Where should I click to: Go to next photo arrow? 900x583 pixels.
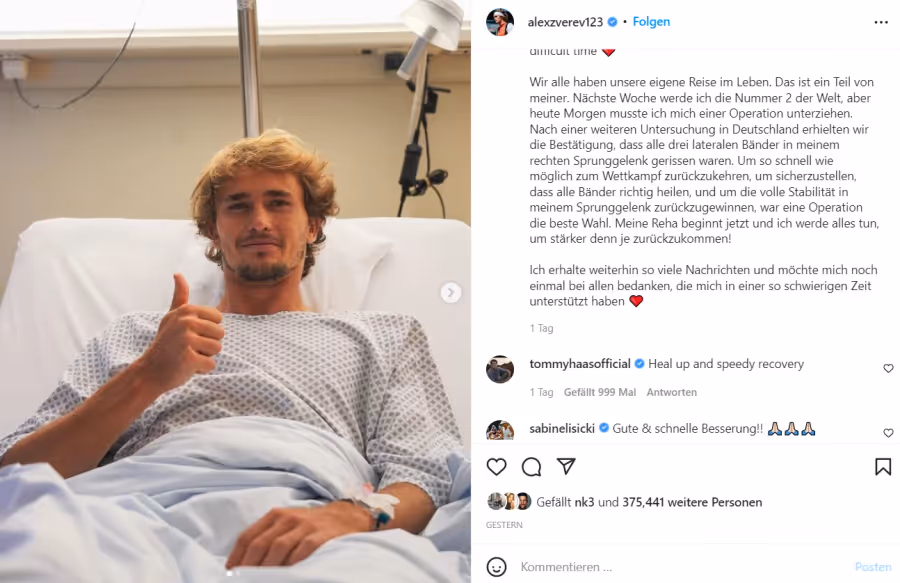pyautogui.click(x=451, y=293)
